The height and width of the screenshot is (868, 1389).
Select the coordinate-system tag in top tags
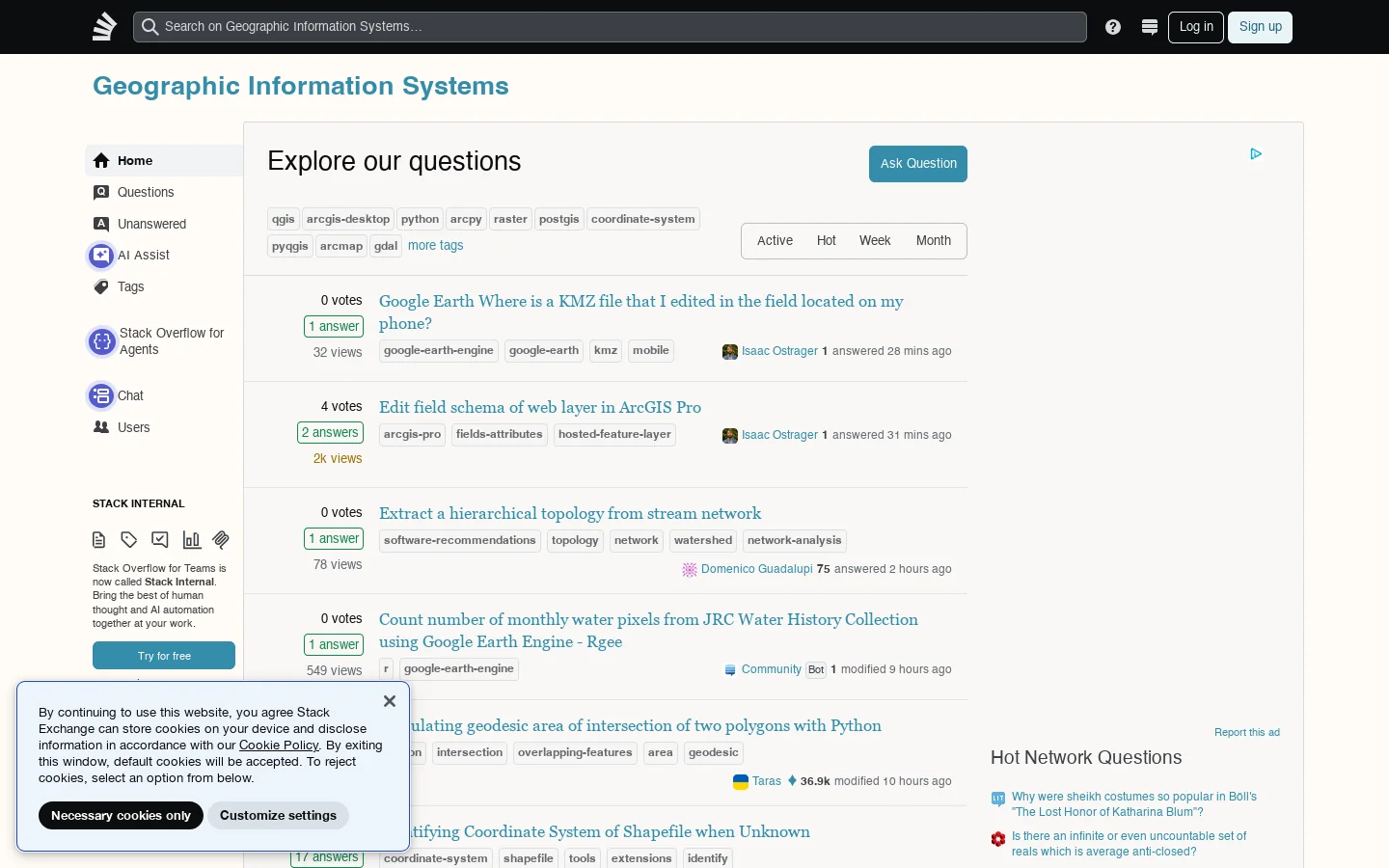tap(643, 220)
